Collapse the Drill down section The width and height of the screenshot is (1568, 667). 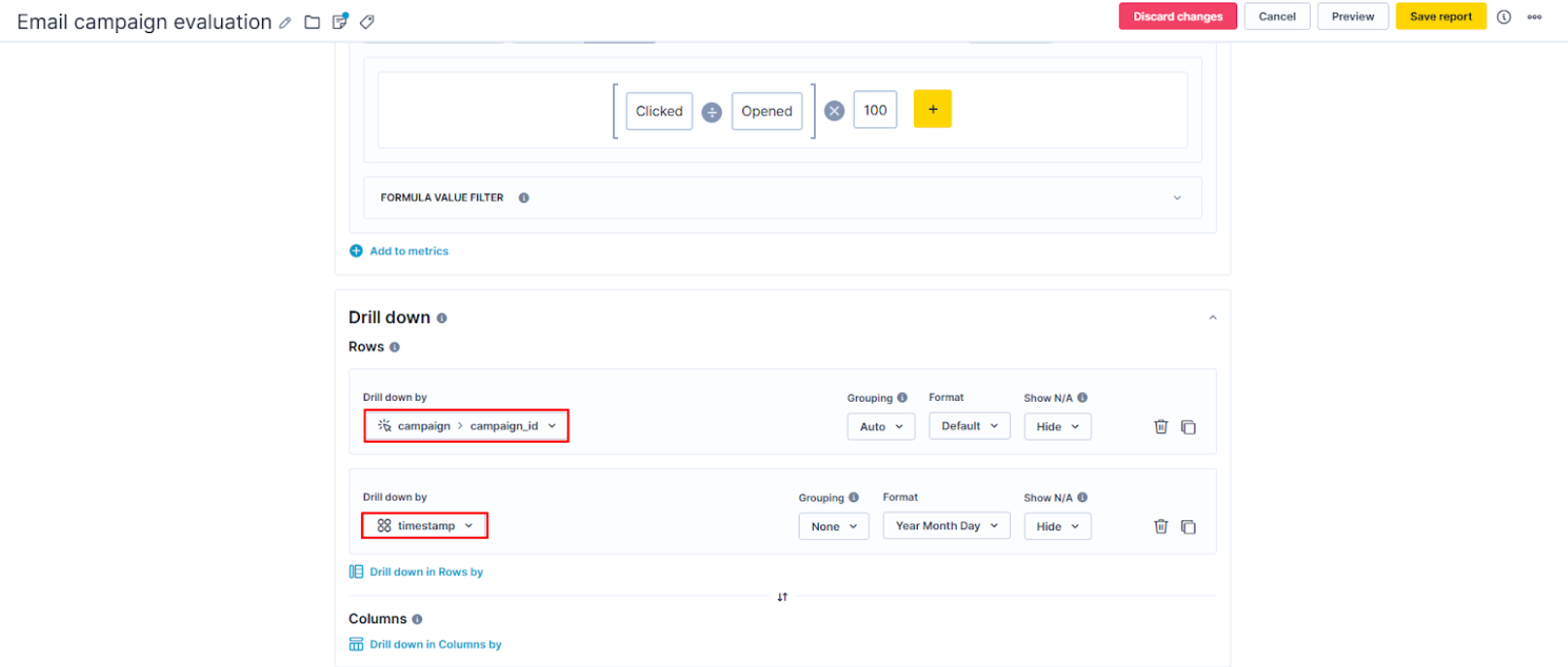click(x=1212, y=317)
